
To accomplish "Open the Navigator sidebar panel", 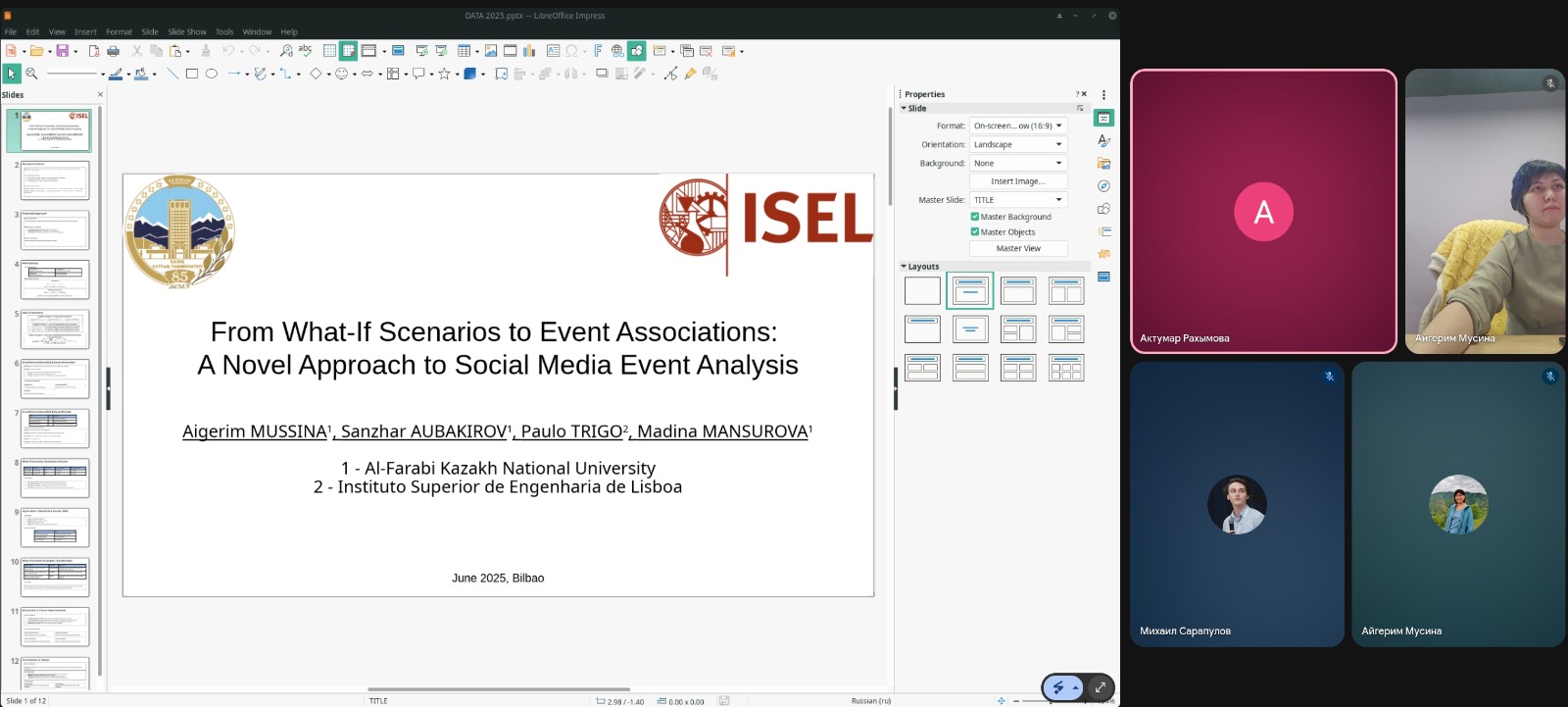I will point(1103,186).
